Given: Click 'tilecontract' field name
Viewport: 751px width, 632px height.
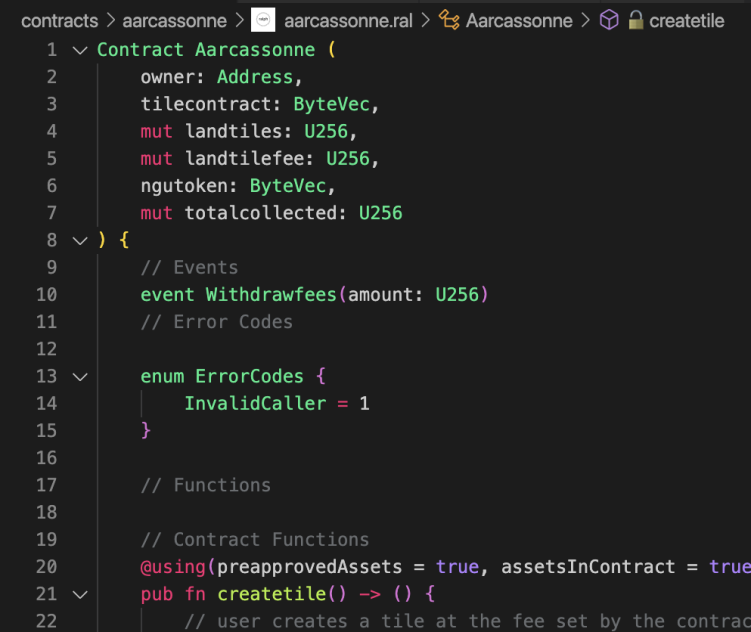Looking at the screenshot, I should coord(206,104).
